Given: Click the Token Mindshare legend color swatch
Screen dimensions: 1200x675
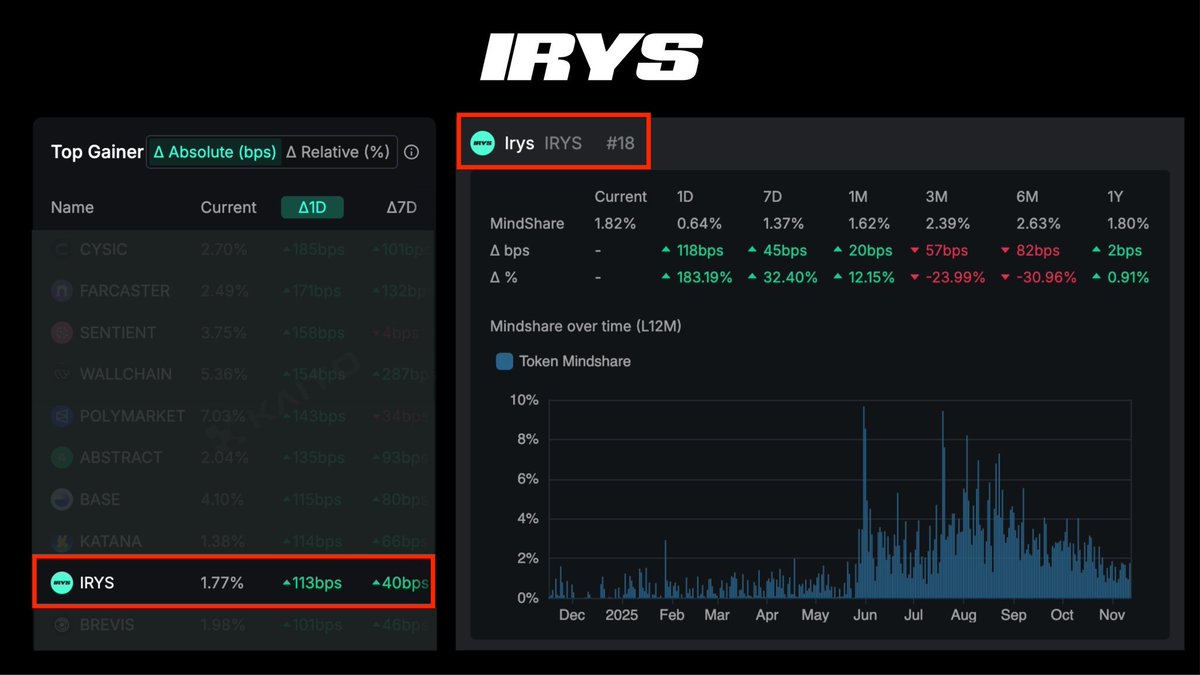Looking at the screenshot, I should coord(505,361).
